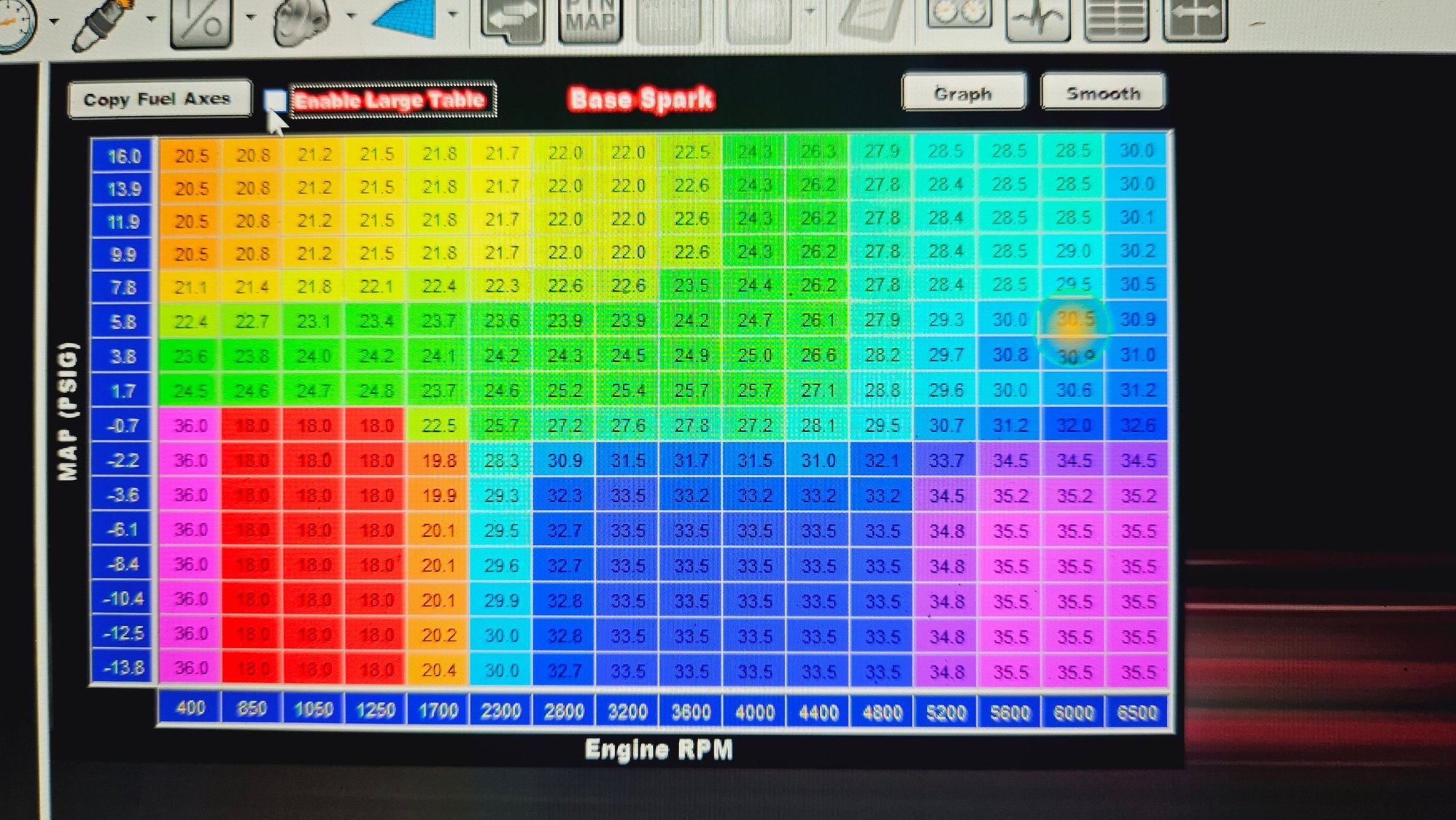Select the 16.0 MAP axis cell

coord(123,155)
